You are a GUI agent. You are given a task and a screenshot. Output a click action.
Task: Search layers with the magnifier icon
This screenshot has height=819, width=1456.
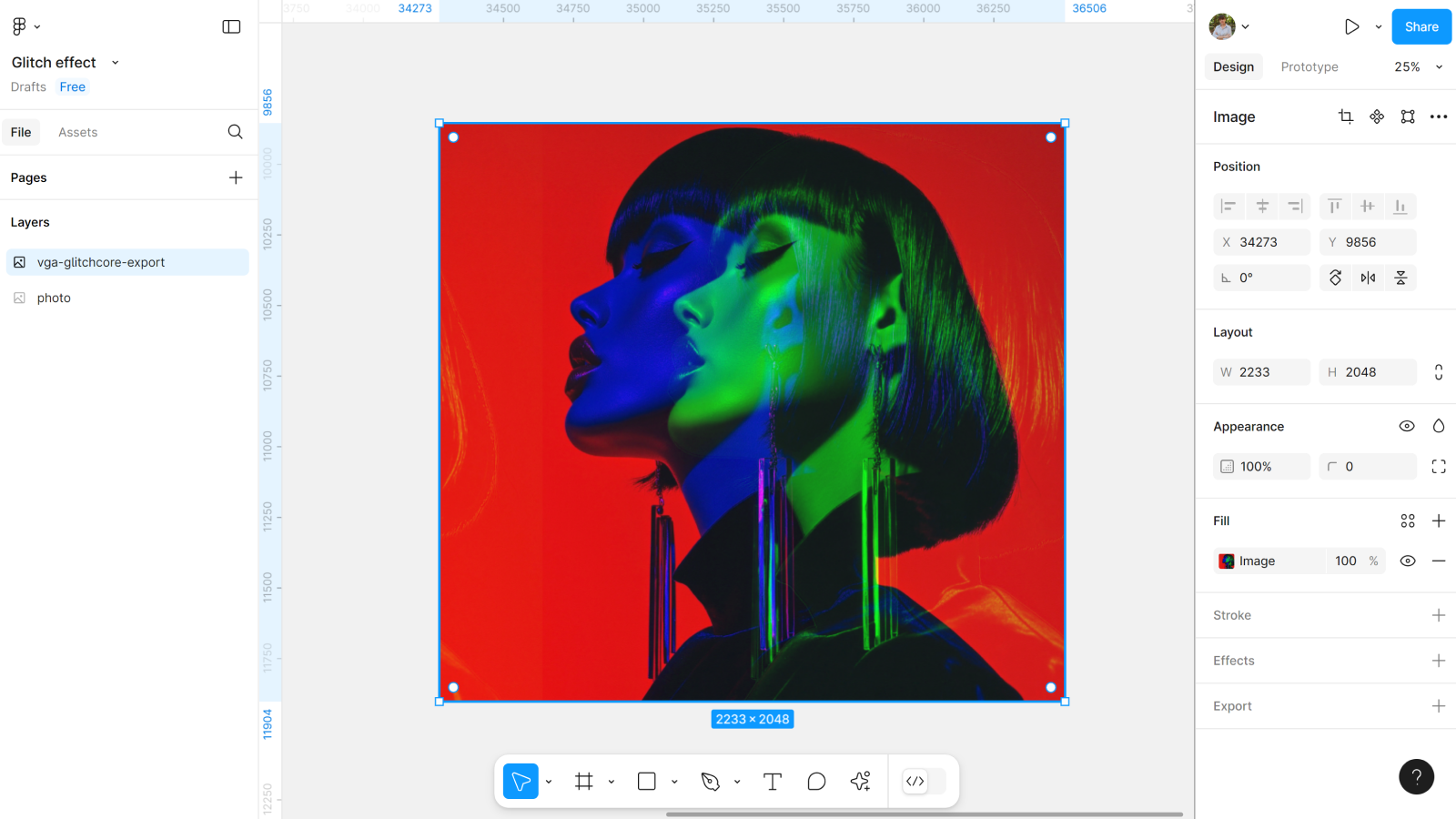[235, 132]
